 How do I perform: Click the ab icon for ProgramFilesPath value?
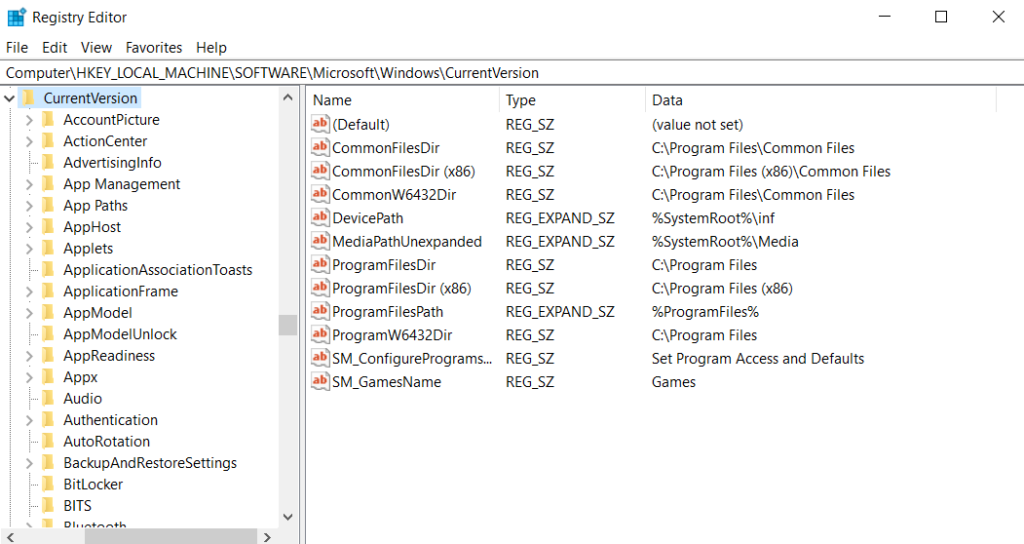[320, 312]
